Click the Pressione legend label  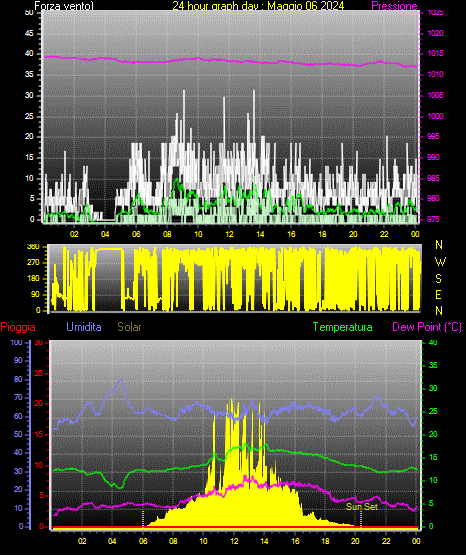click(394, 6)
